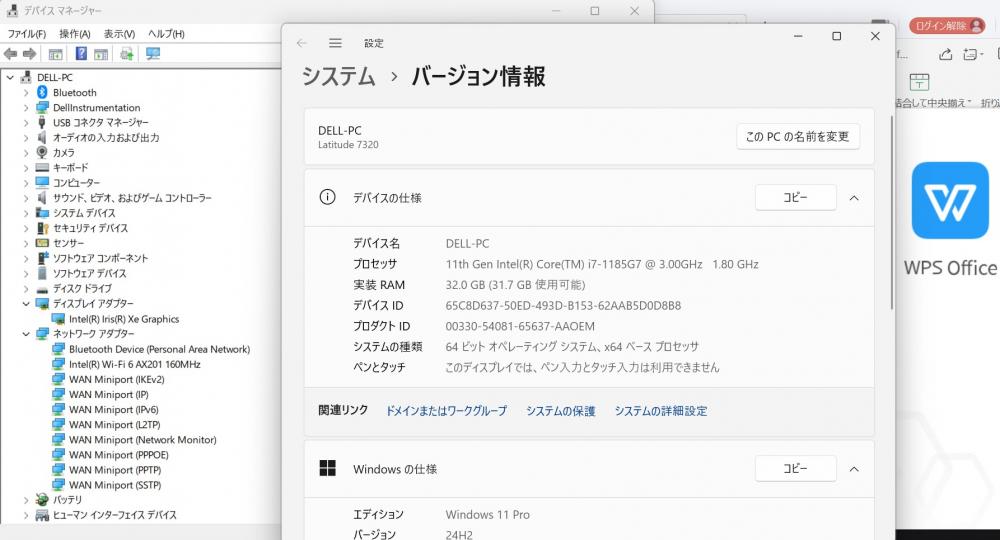
Task: Click Scan for hardware changes monitor icon
Action: pos(152,54)
